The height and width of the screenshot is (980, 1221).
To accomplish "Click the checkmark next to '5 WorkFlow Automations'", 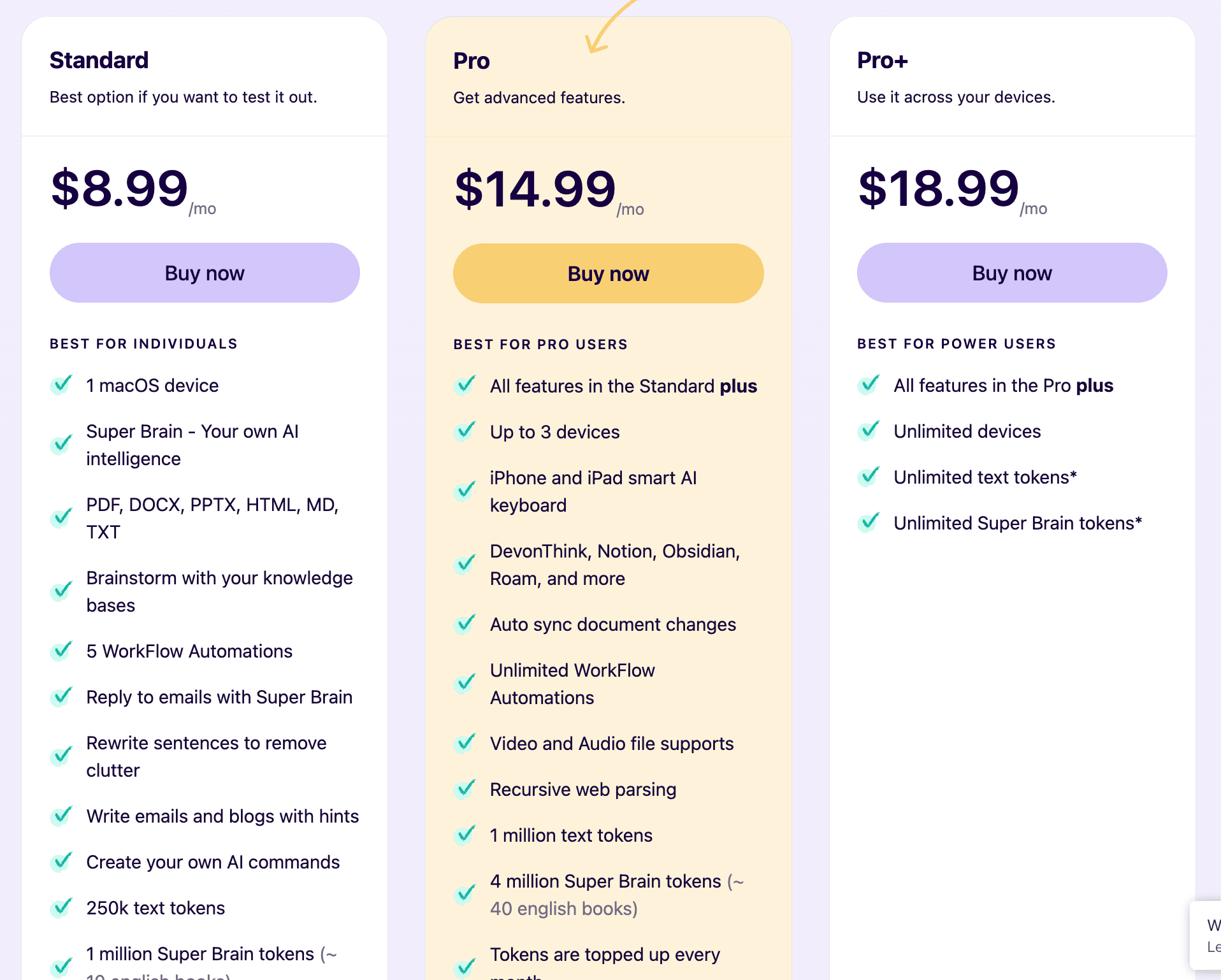I will 61,651.
